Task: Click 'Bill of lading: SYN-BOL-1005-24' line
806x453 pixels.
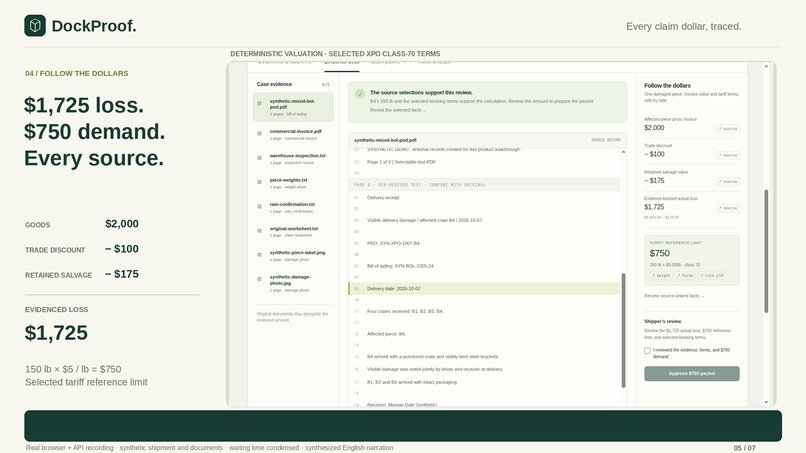Action: point(400,266)
